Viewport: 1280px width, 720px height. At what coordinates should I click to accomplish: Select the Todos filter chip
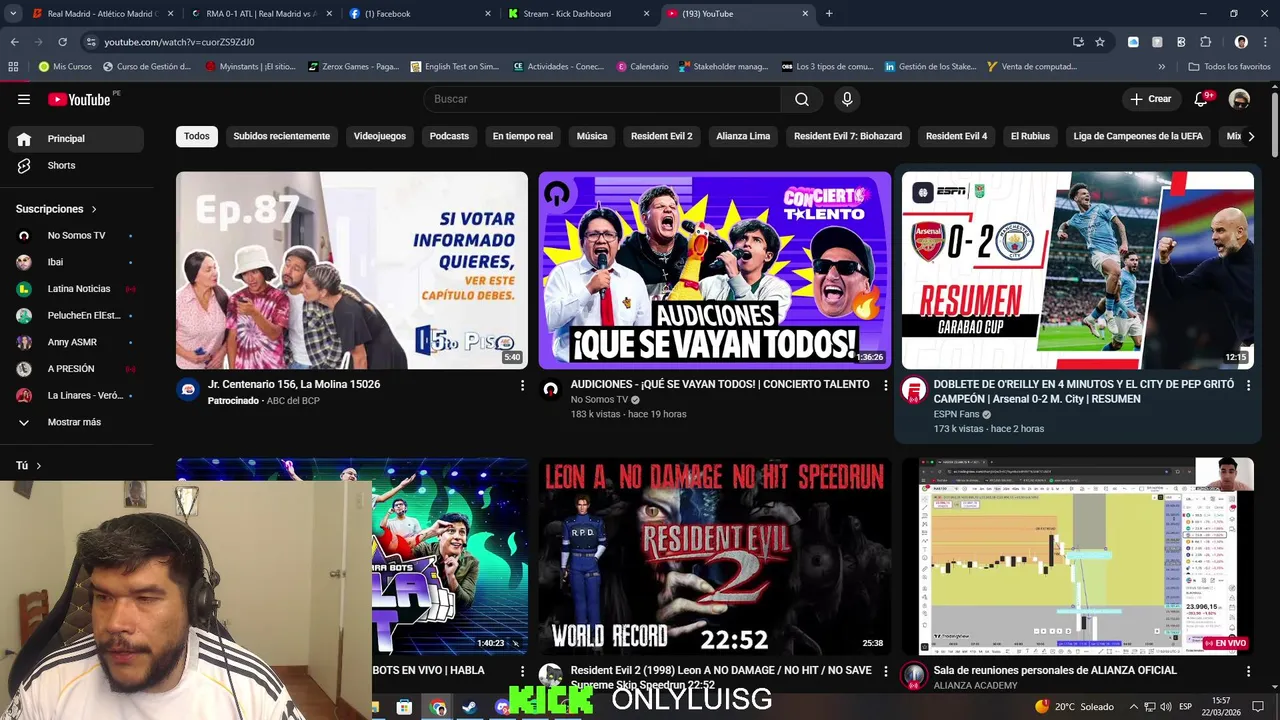[x=197, y=136]
